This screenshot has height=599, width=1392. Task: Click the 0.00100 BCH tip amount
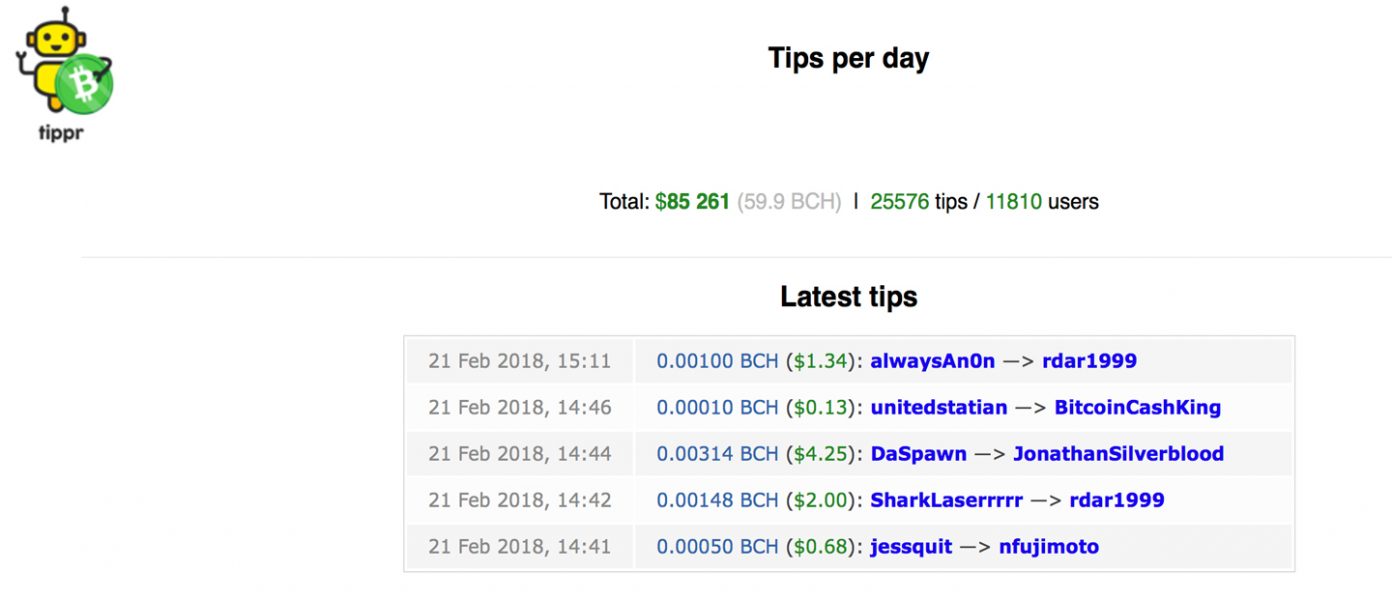point(717,361)
